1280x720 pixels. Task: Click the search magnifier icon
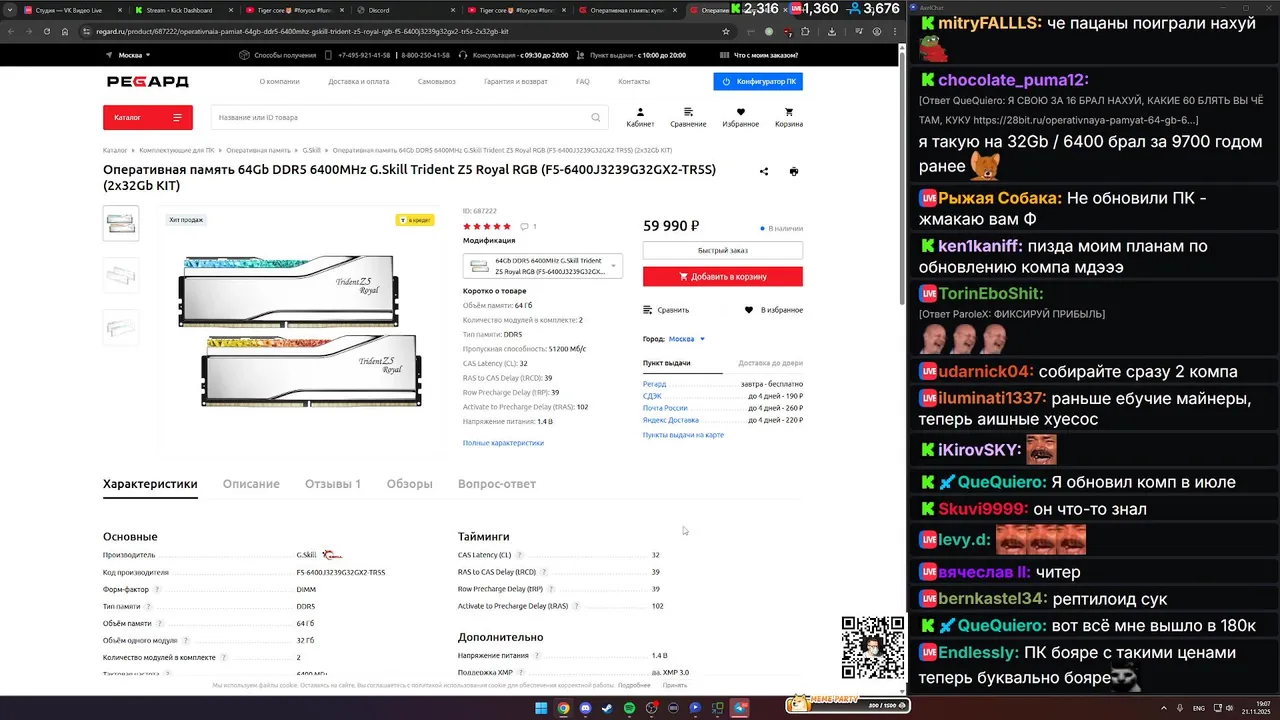pyautogui.click(x=596, y=118)
